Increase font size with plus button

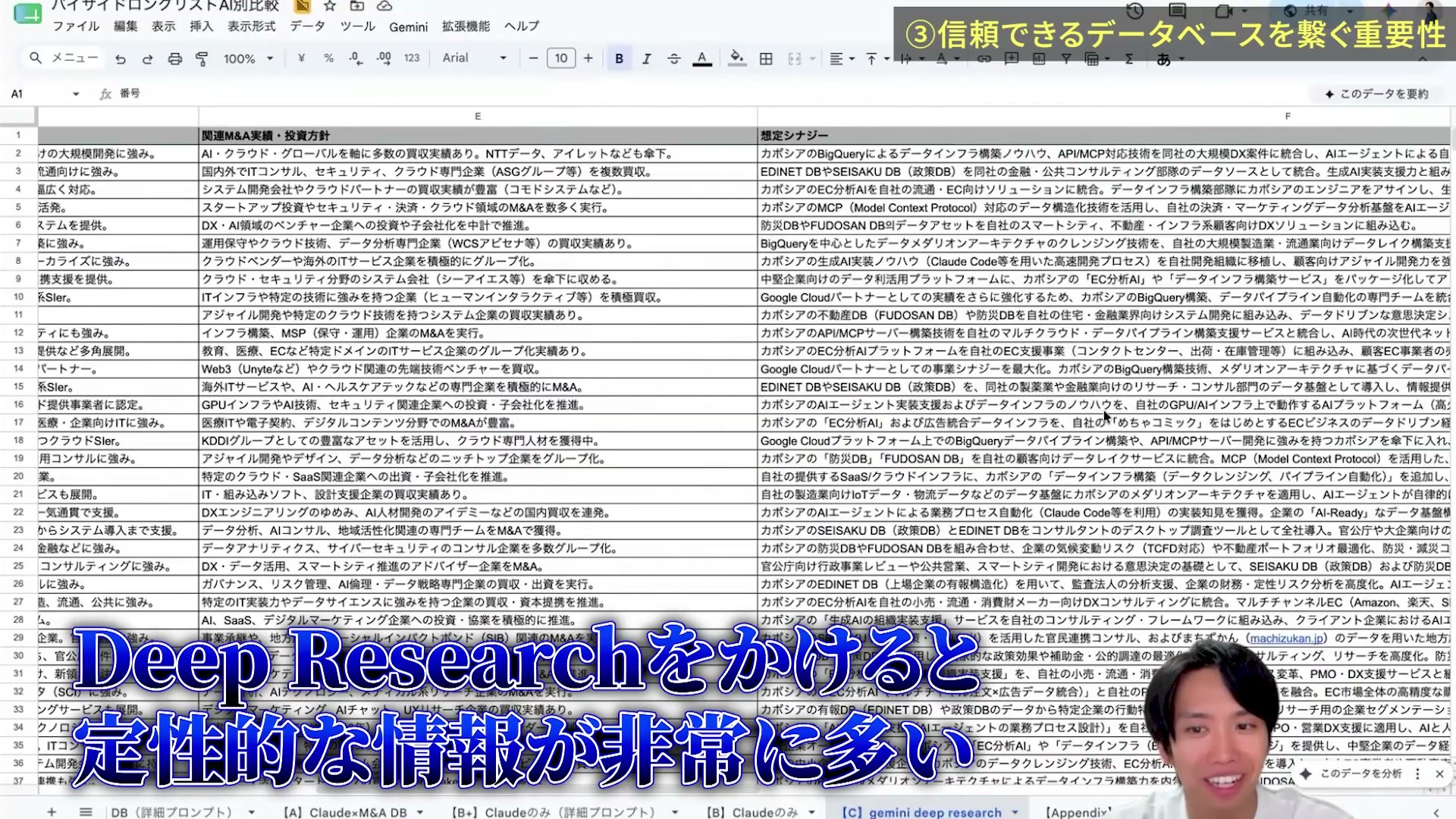(588, 58)
